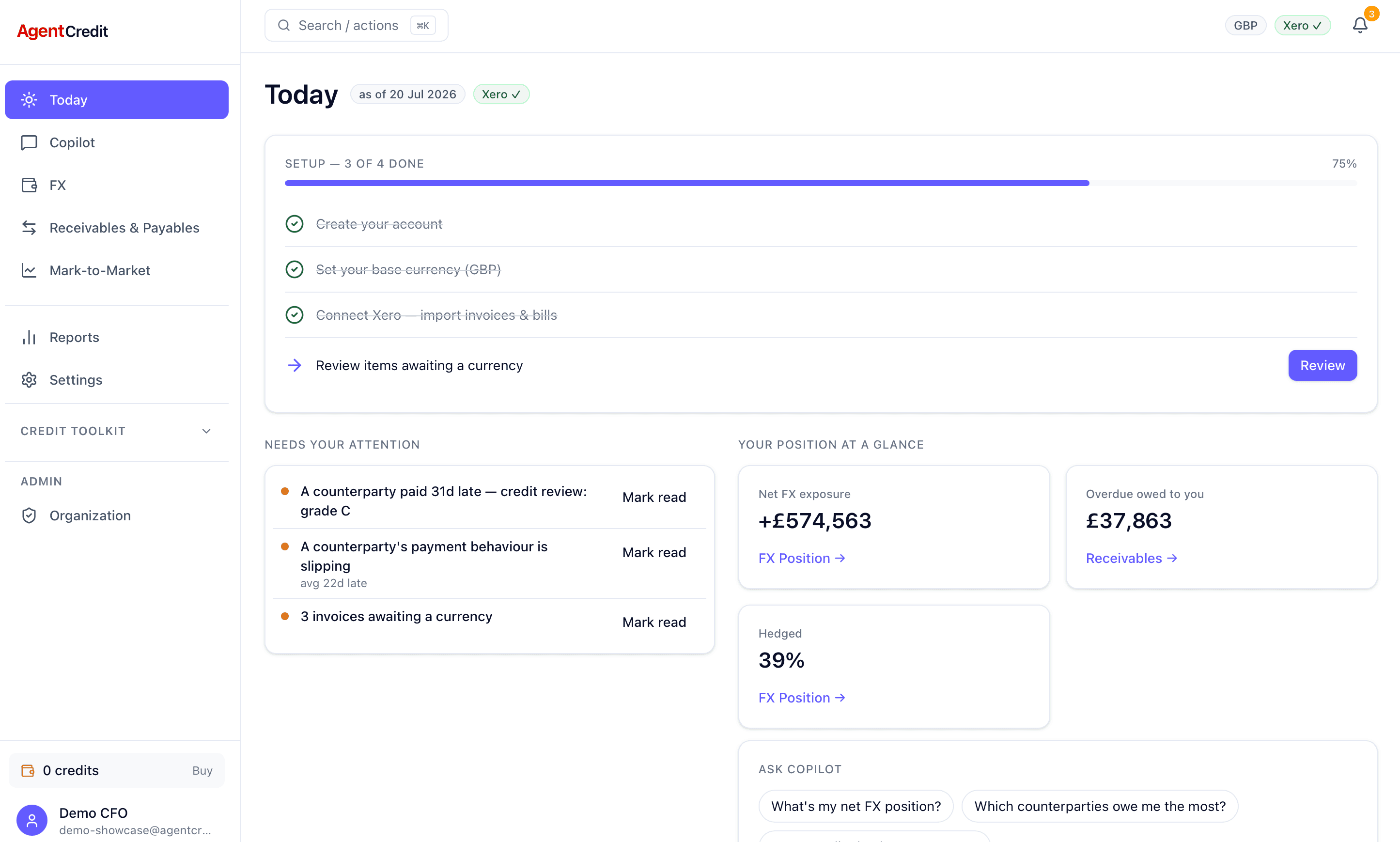Ask Copilot 'What's my net FX position?'
Viewport: 1400px width, 842px height.
click(856, 806)
